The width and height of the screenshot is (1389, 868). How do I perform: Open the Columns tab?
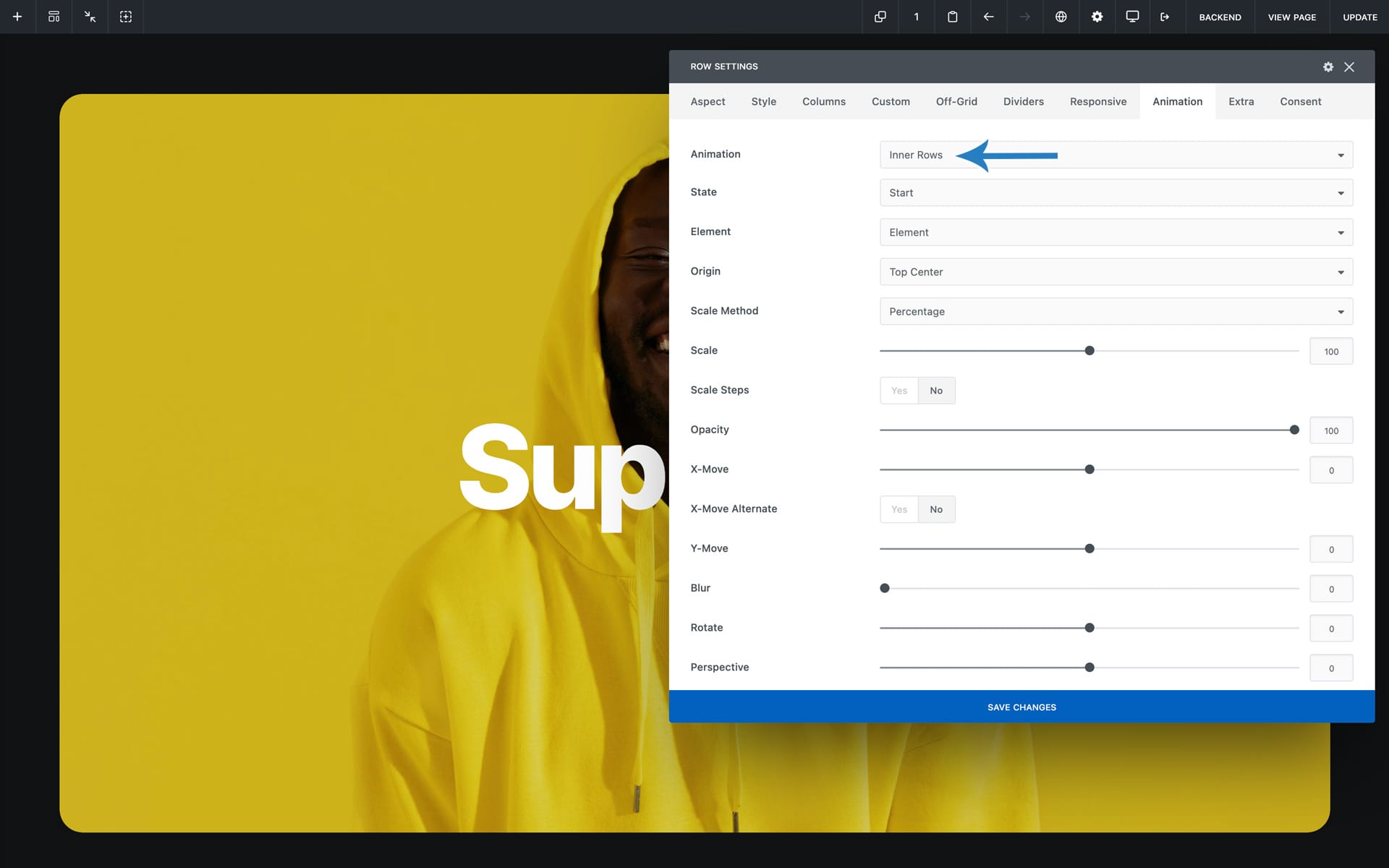tap(824, 101)
